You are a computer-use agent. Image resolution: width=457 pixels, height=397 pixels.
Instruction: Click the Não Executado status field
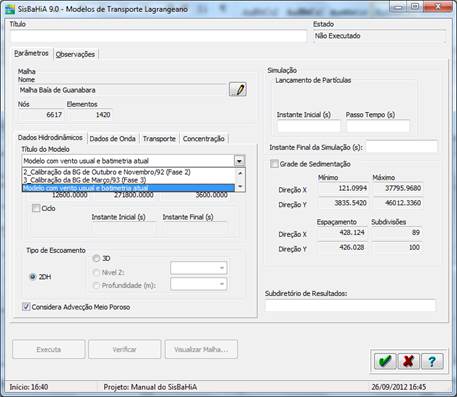click(x=379, y=36)
